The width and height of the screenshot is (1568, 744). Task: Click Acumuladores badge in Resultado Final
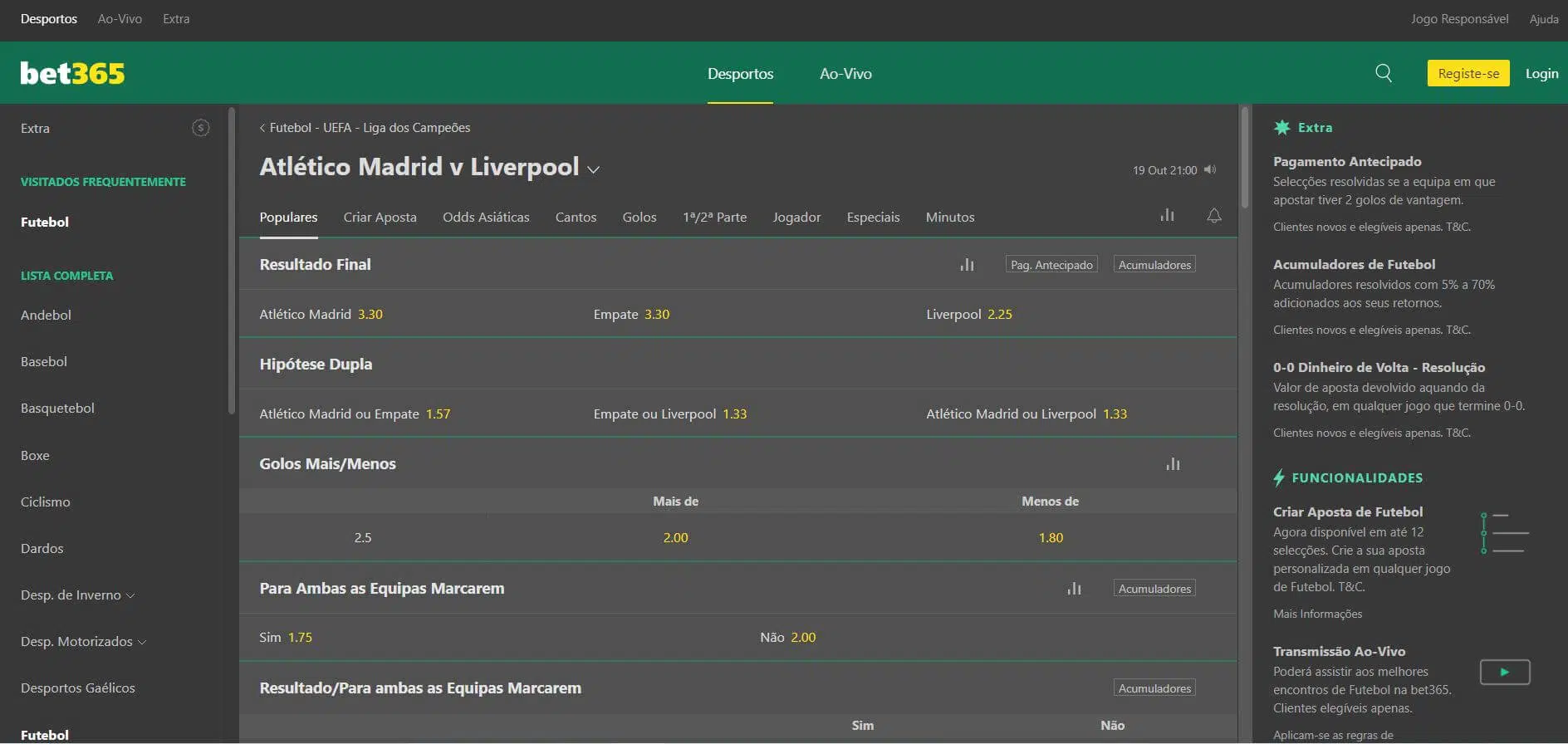click(1154, 264)
